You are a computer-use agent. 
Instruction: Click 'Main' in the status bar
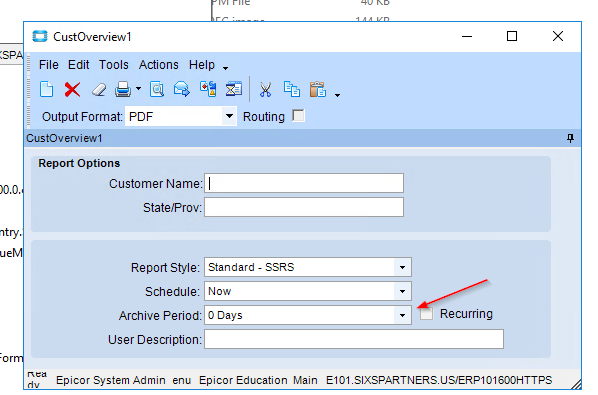pyautogui.click(x=305, y=380)
